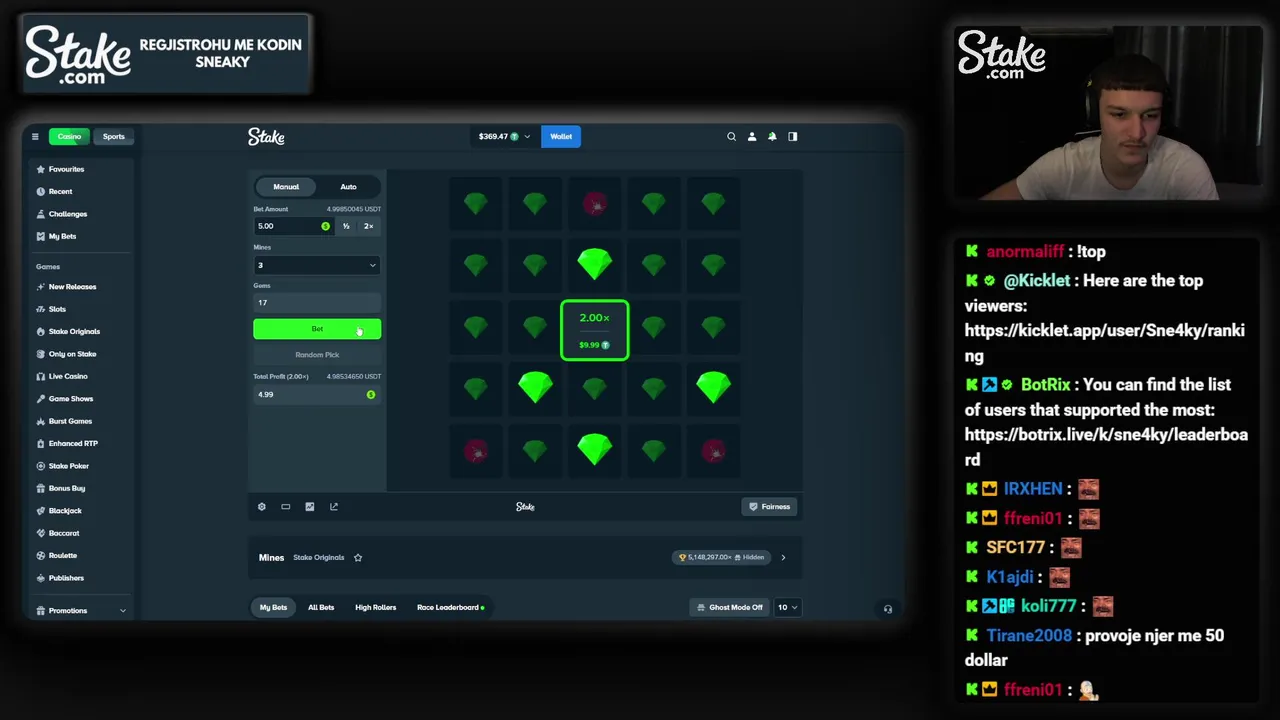
Task: Click the Roulette sidebar icon
Action: [x=40, y=555]
